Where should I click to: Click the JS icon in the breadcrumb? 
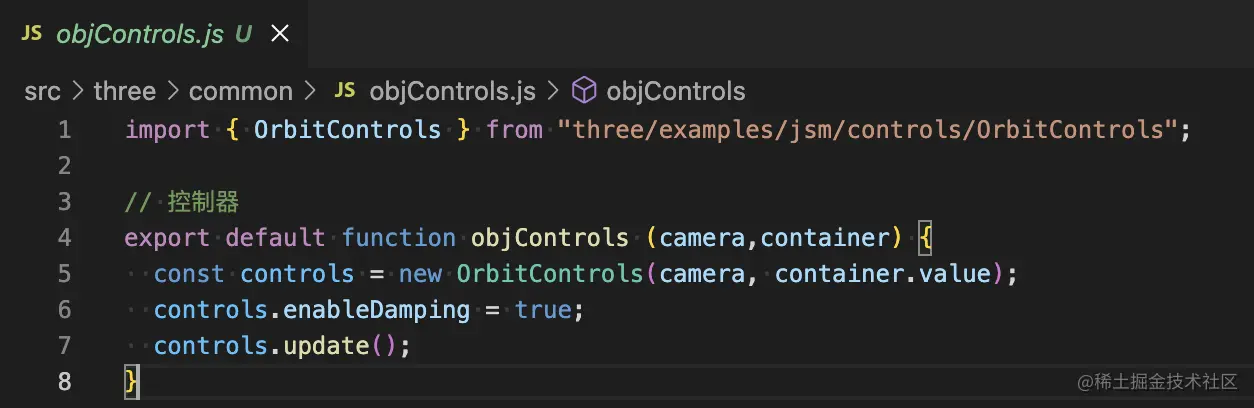click(345, 91)
